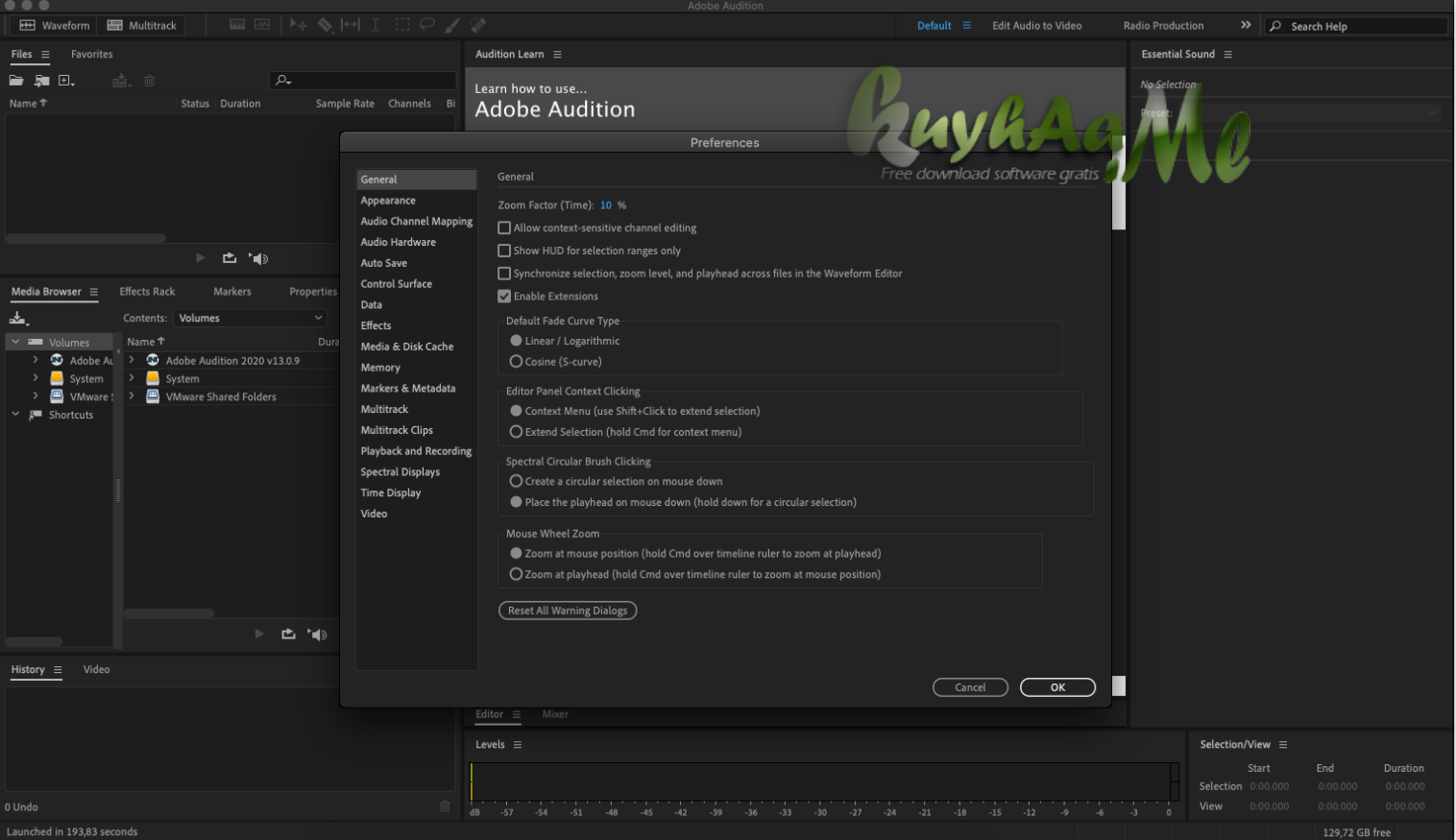This screenshot has height=840, width=1456.
Task: Click the Search Help field
Action: click(x=1356, y=26)
